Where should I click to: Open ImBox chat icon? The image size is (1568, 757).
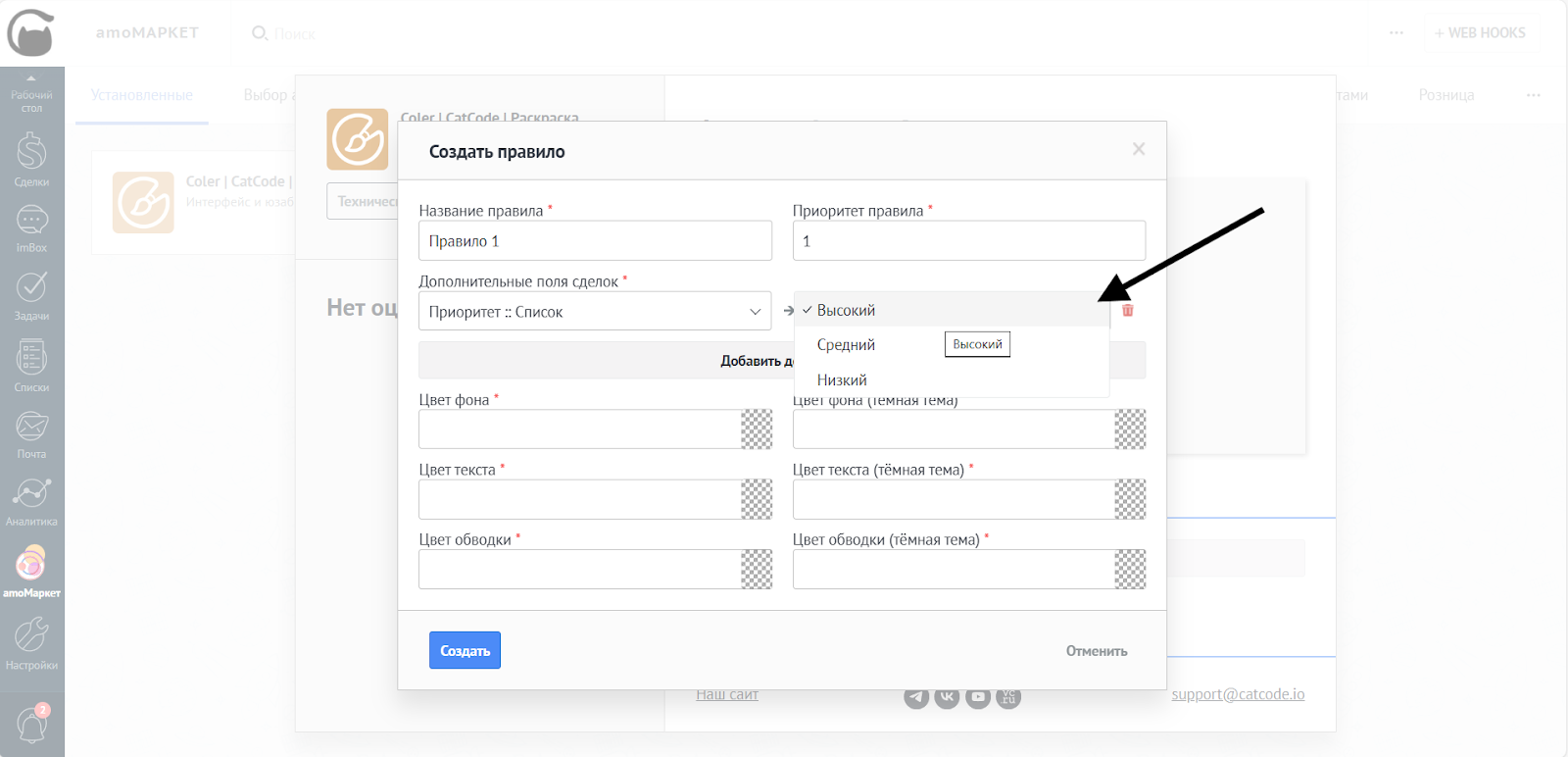(x=31, y=227)
